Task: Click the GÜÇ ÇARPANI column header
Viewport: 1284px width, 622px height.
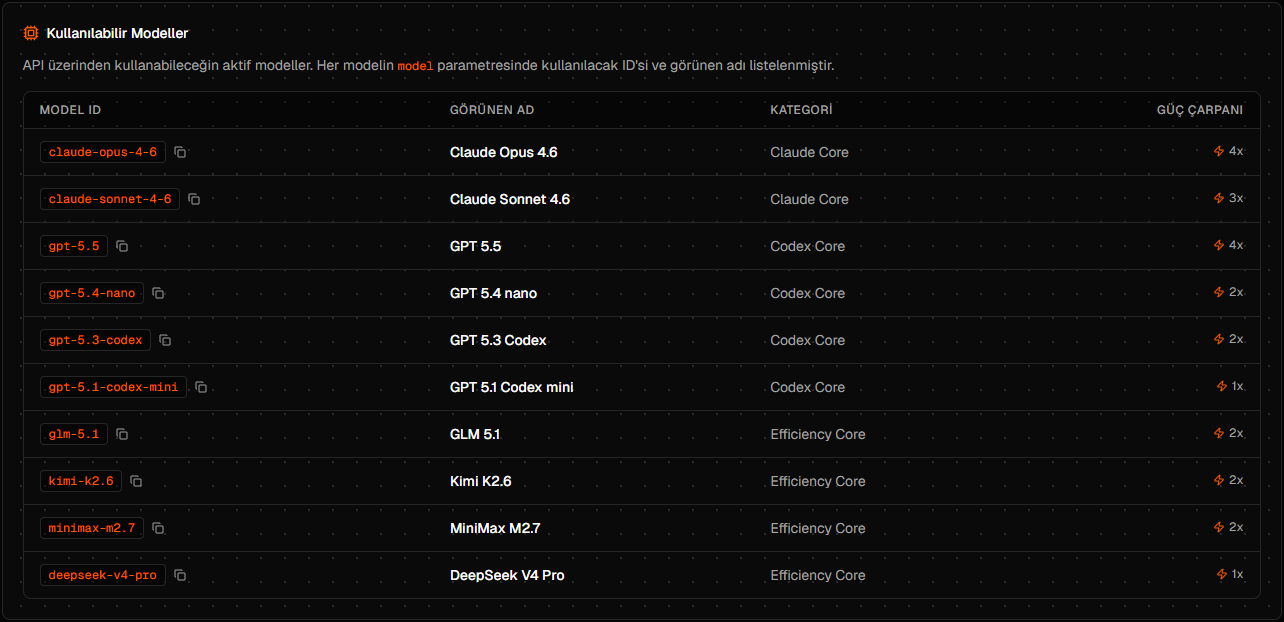Action: pyautogui.click(x=1200, y=110)
